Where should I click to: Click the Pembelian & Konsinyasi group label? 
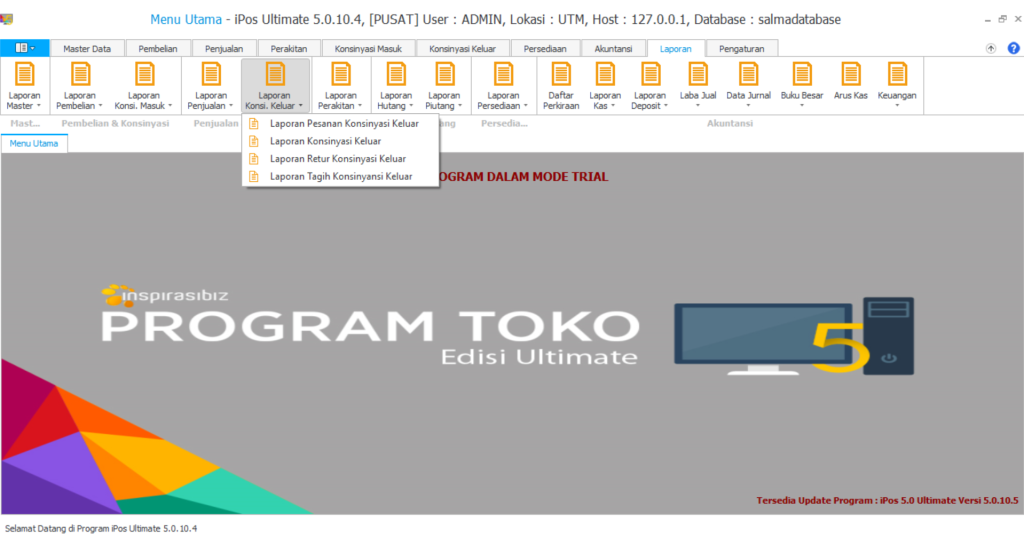pyautogui.click(x=115, y=123)
